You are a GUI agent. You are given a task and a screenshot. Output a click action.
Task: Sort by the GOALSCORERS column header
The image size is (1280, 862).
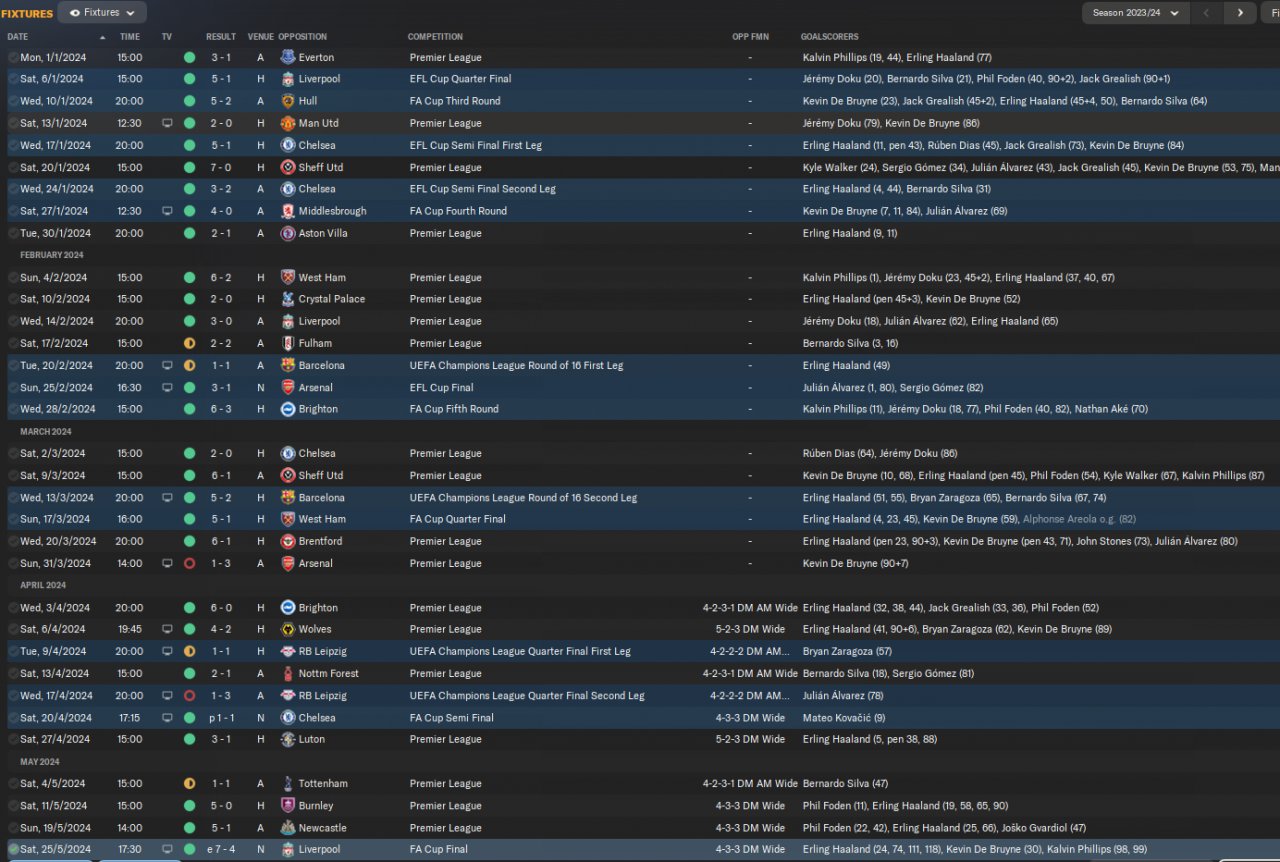pyautogui.click(x=830, y=37)
